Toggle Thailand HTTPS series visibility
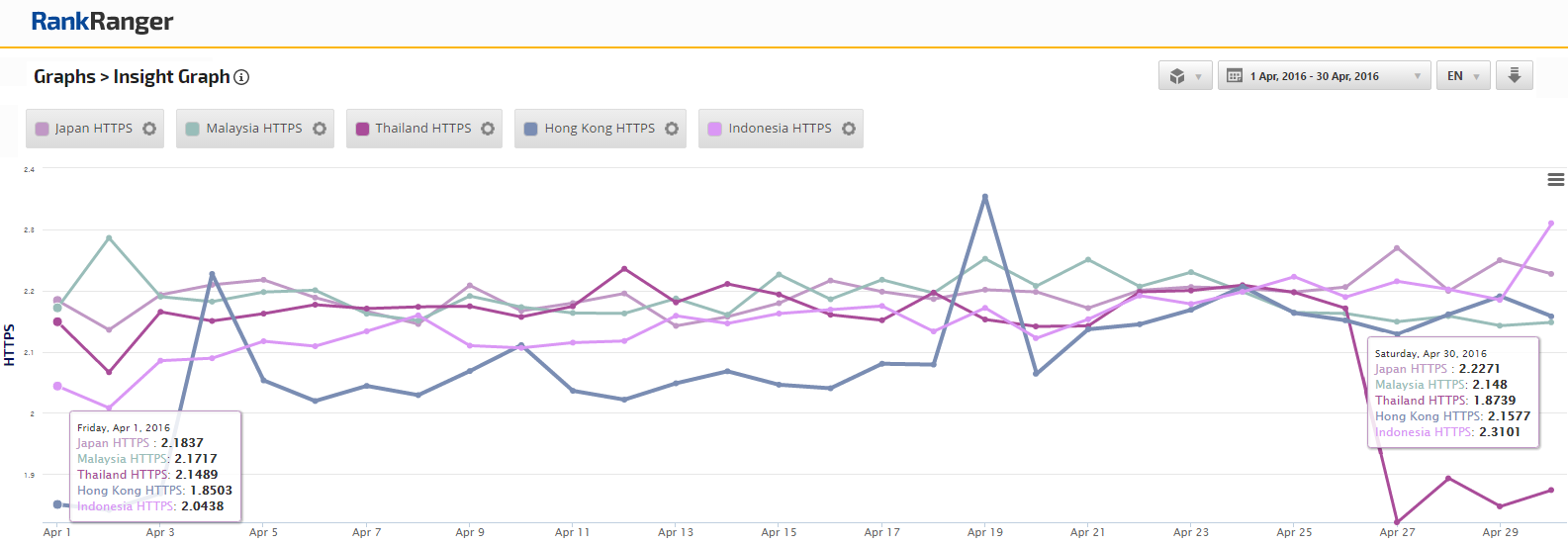Viewport: 1568px width, 545px height. [422, 129]
